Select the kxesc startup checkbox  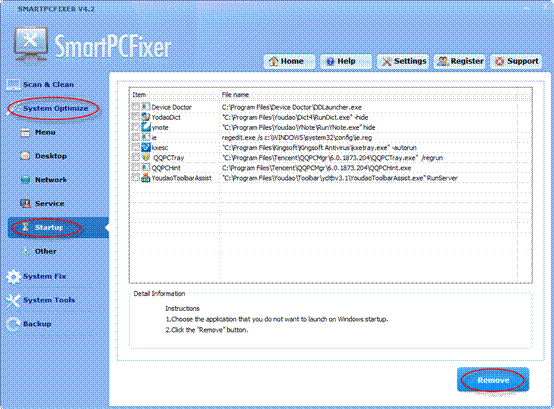136,147
